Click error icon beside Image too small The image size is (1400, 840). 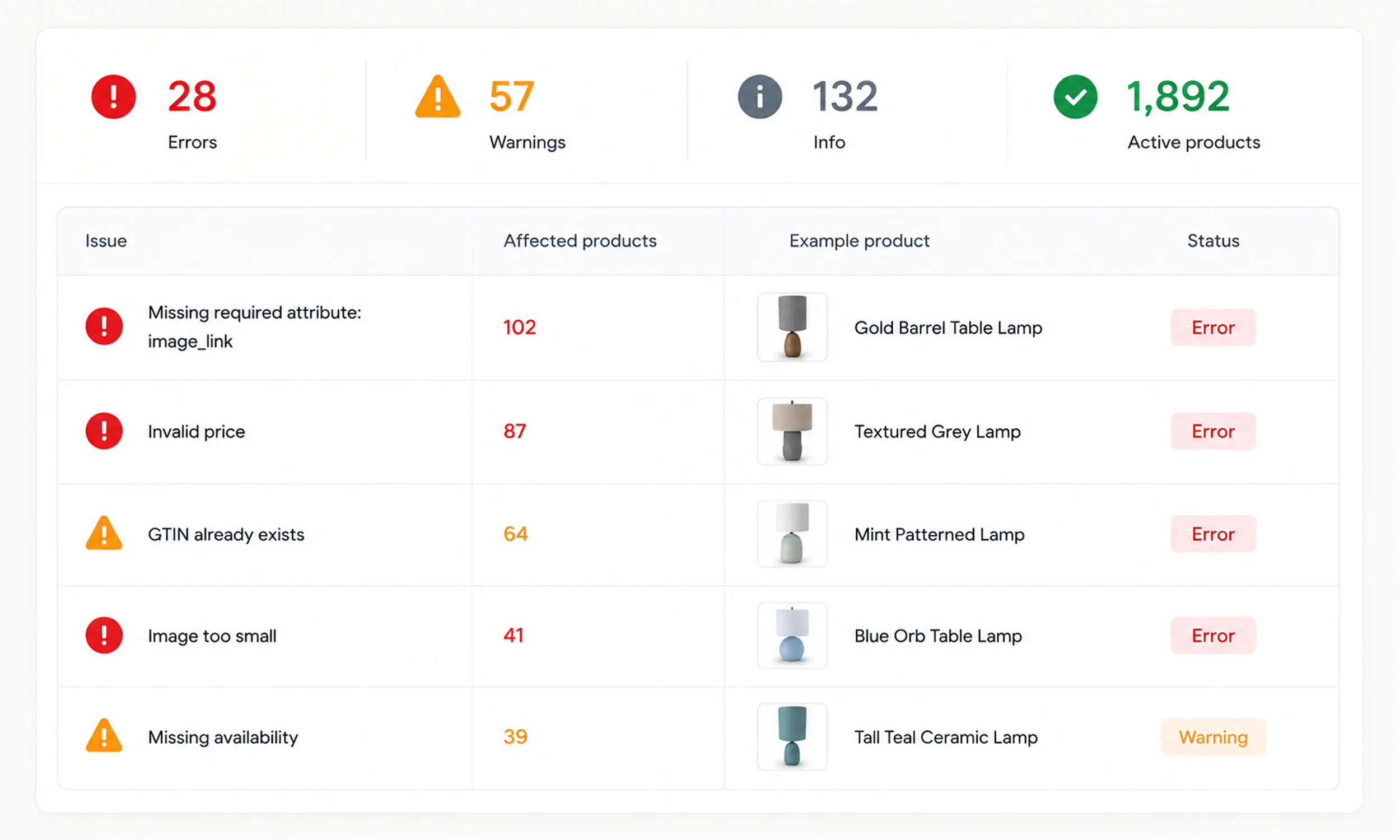[x=104, y=636]
